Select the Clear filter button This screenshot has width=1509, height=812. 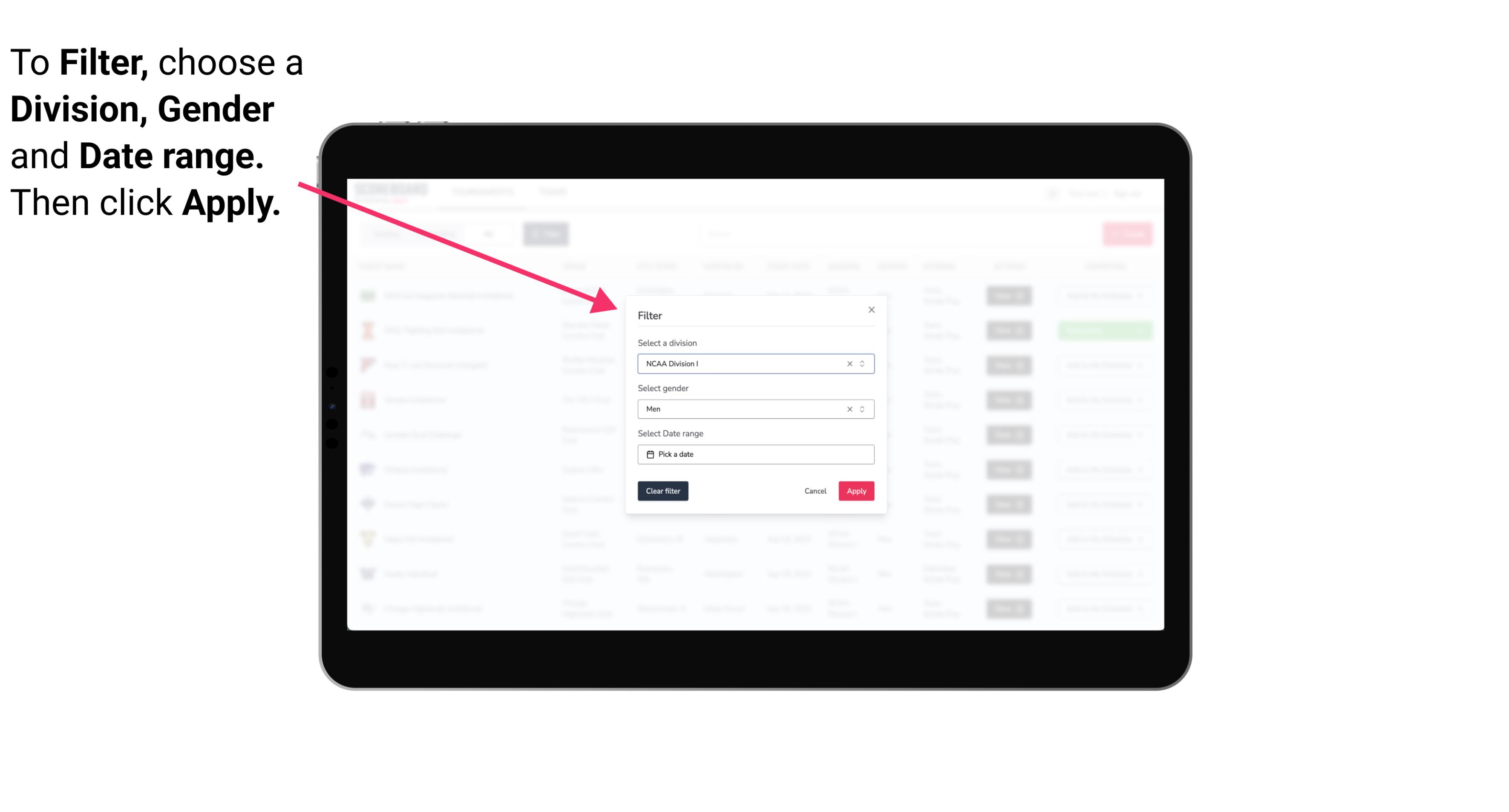(663, 491)
